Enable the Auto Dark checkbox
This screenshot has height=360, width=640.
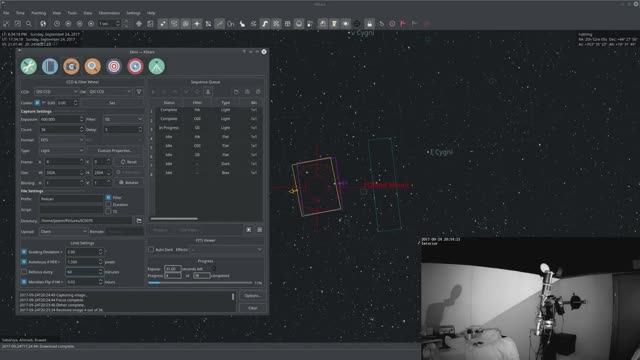pyautogui.click(x=151, y=249)
